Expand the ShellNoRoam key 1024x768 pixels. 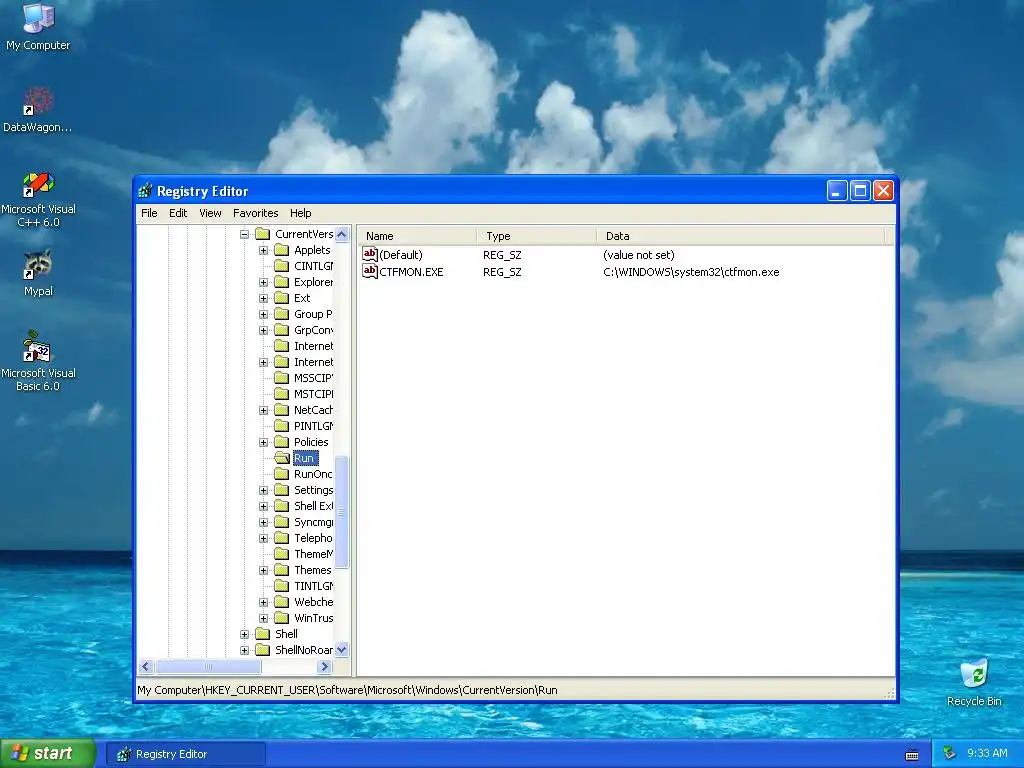[244, 650]
